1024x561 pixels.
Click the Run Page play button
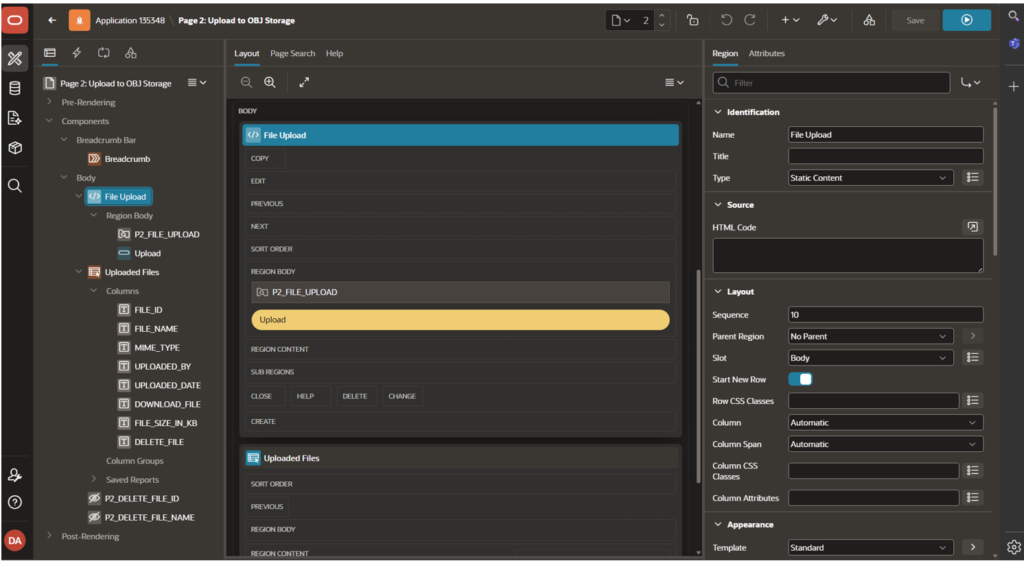coord(967,20)
